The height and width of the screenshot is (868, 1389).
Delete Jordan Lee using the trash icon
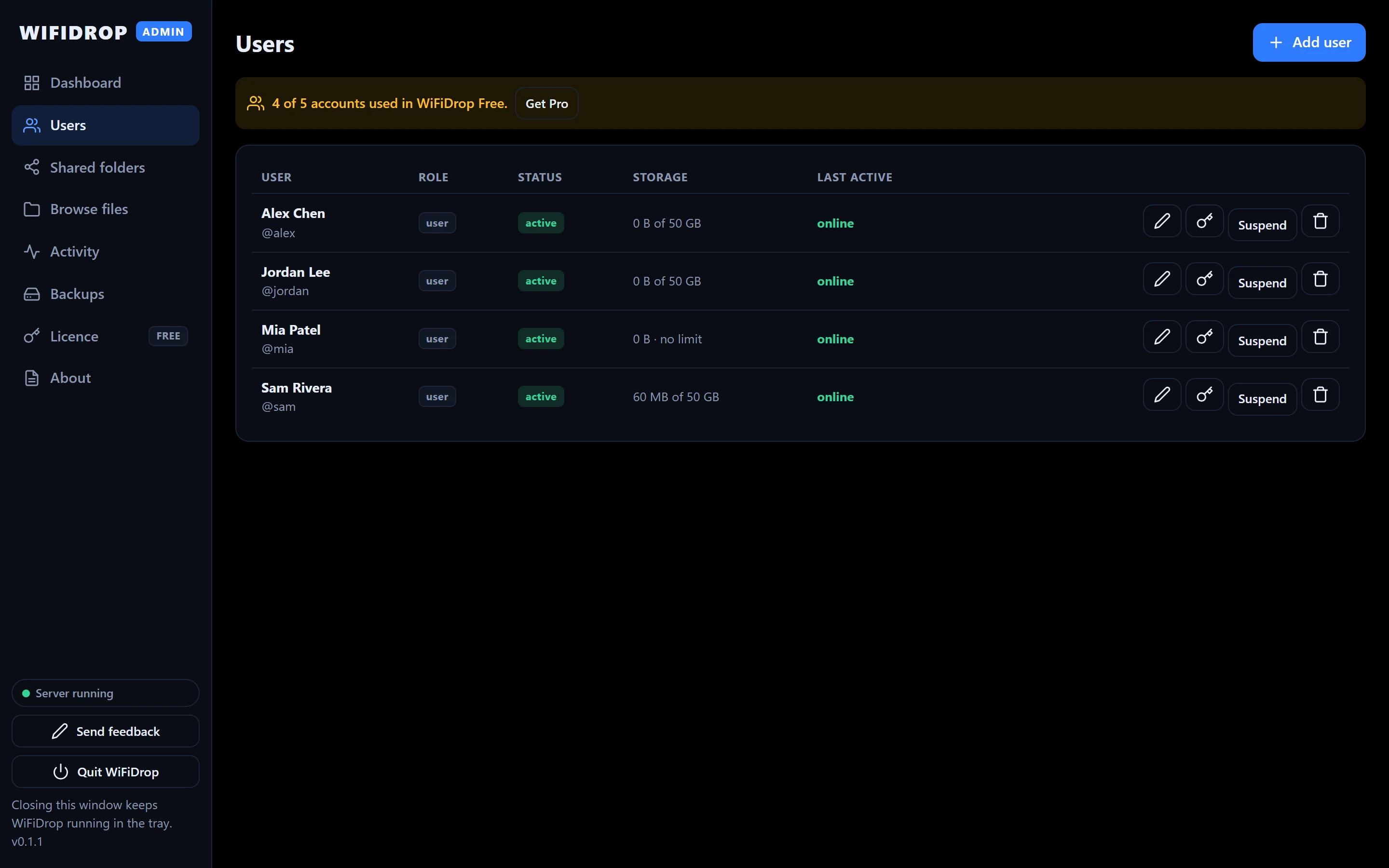tap(1320, 279)
